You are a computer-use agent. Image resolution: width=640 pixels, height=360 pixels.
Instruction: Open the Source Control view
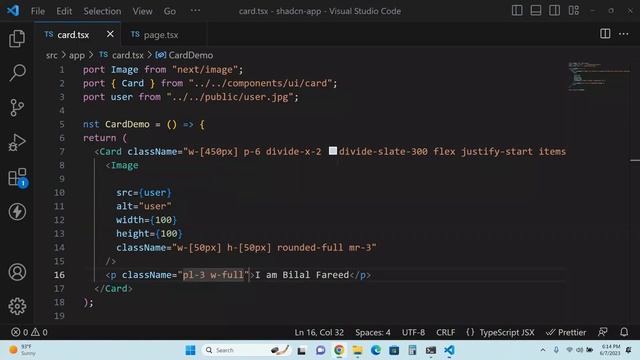click(x=17, y=108)
